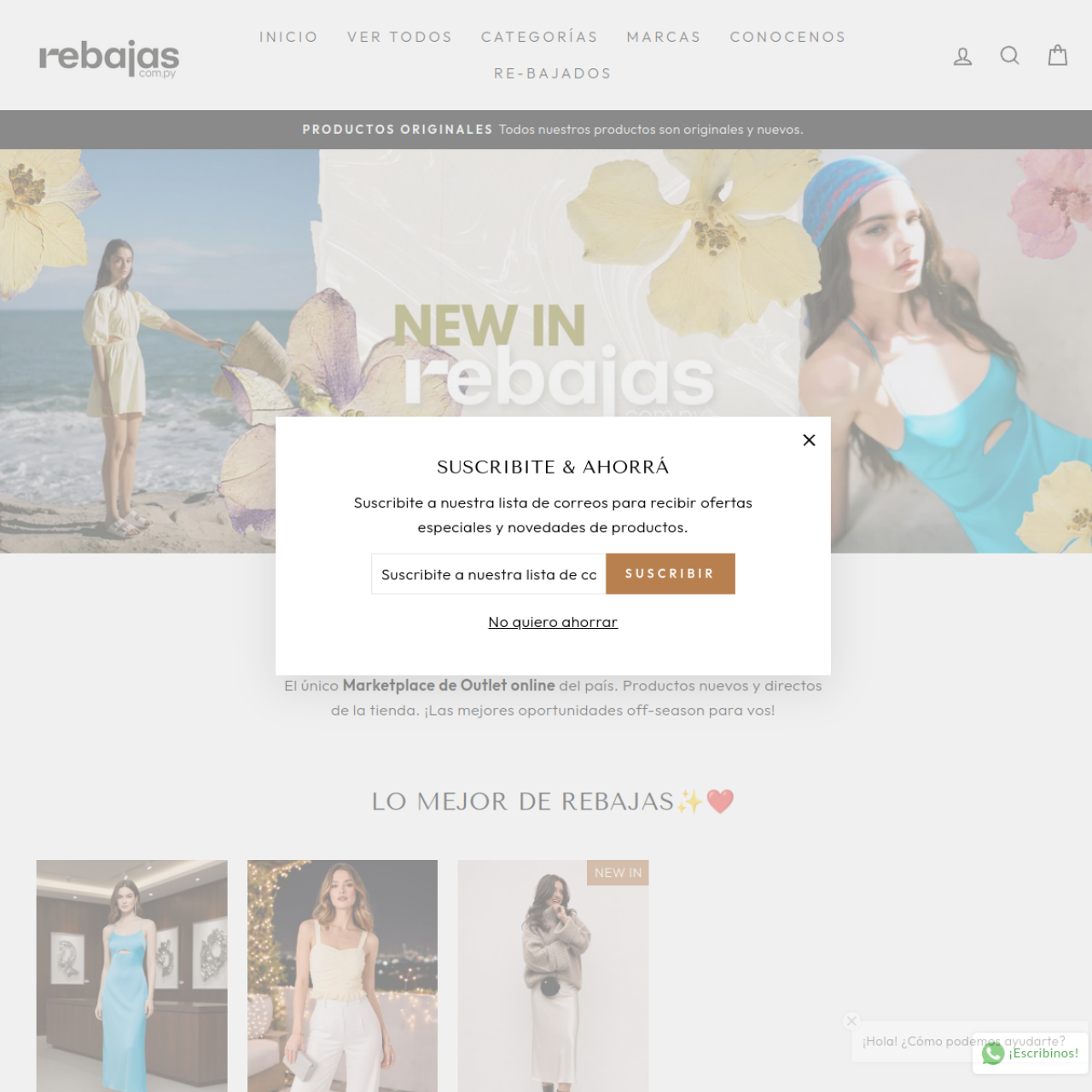Open the NEW IN sweater and skirt product
The image size is (1092, 1092).
tap(553, 976)
